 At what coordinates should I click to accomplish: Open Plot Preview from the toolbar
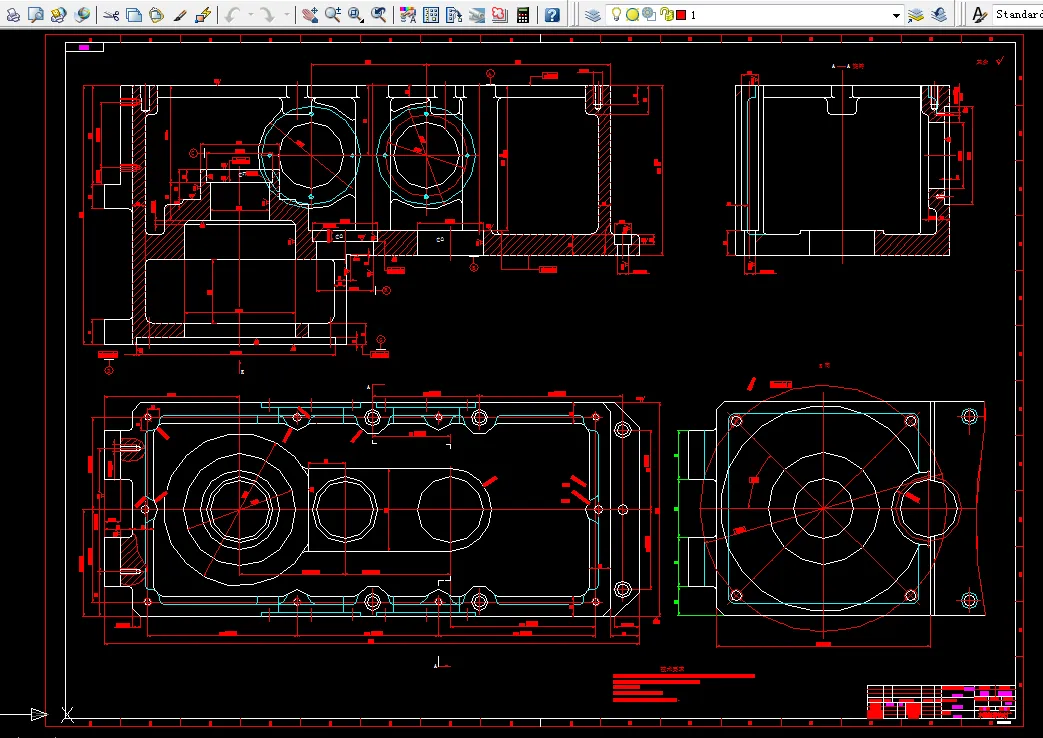36,15
